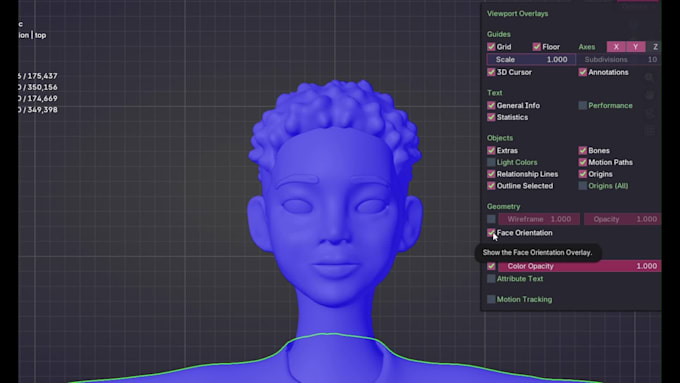680x383 pixels.
Task: Click the 175,437 statistics value
Action: [x=42, y=76]
